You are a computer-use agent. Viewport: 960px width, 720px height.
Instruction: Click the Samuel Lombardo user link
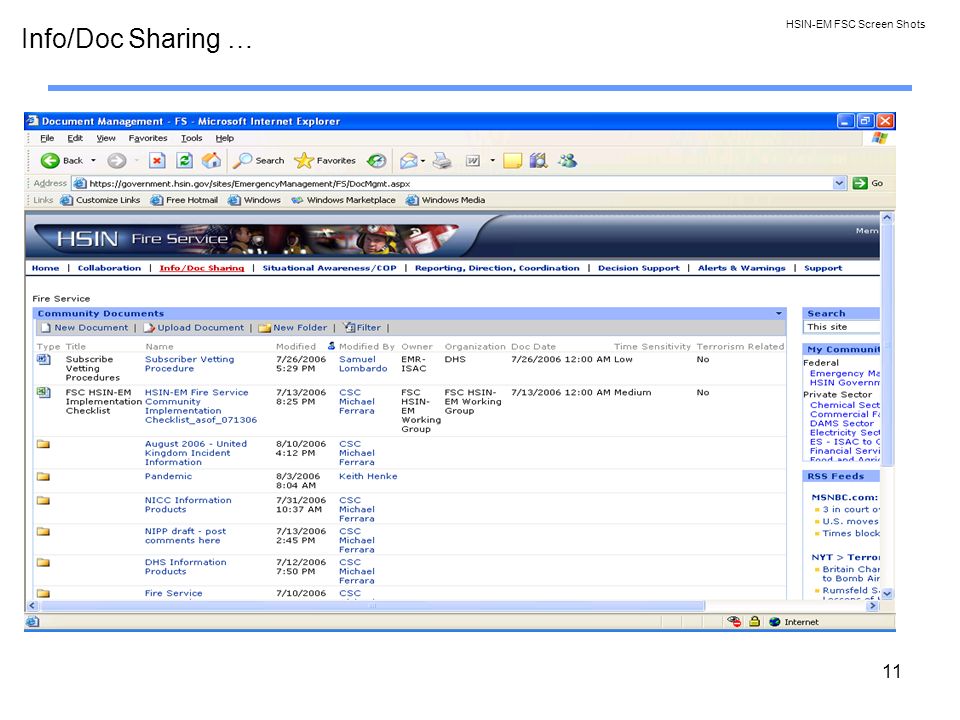point(363,364)
